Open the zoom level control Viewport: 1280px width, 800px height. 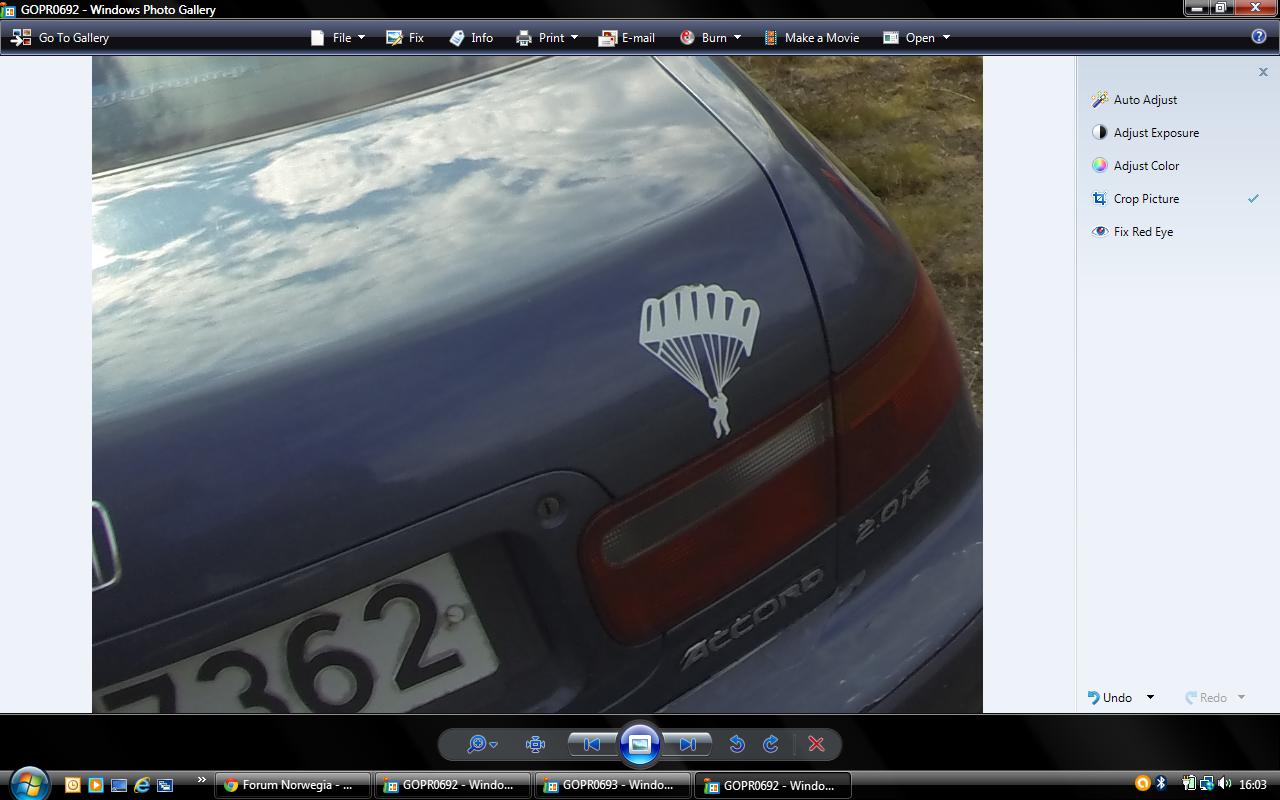[481, 744]
